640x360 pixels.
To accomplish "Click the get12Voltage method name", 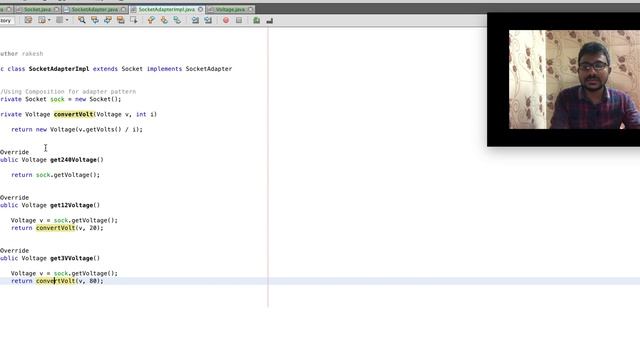I will pyautogui.click(x=71, y=205).
